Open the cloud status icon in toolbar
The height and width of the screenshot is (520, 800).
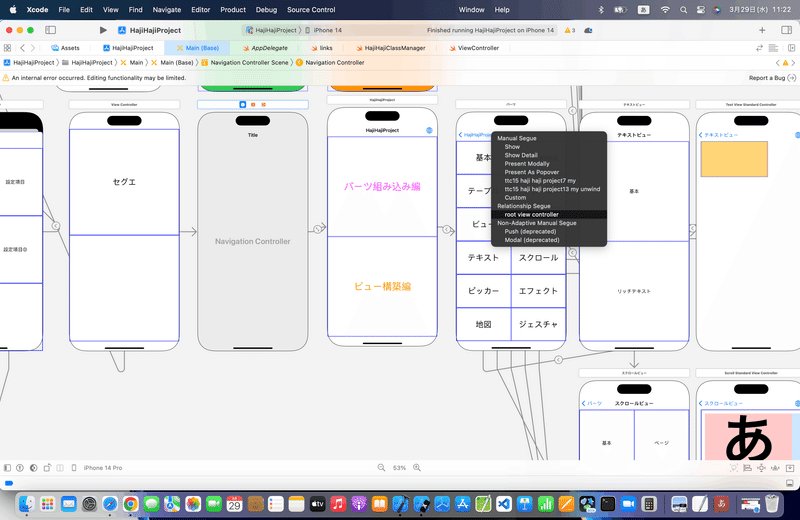point(588,30)
